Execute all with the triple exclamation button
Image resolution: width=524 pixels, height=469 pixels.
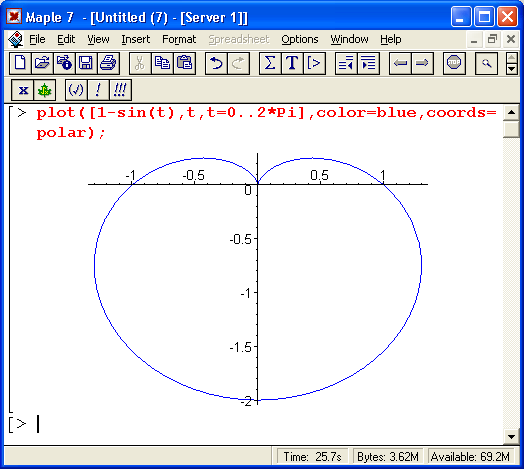pyautogui.click(x=120, y=90)
